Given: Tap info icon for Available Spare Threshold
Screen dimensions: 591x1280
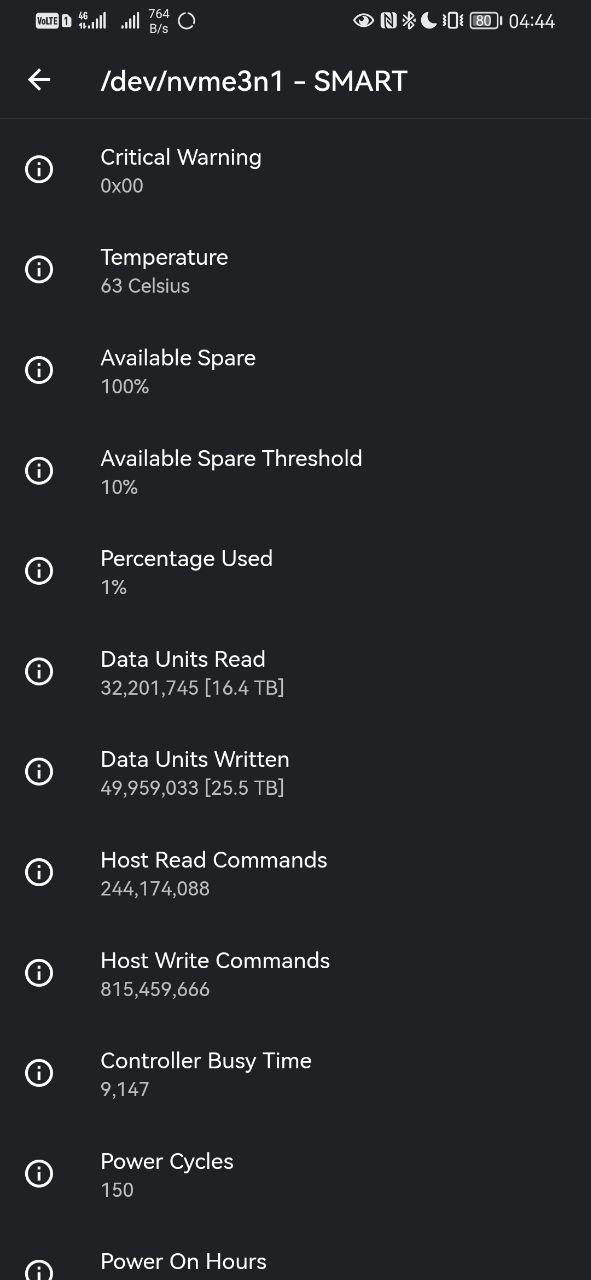Looking at the screenshot, I should click(39, 470).
